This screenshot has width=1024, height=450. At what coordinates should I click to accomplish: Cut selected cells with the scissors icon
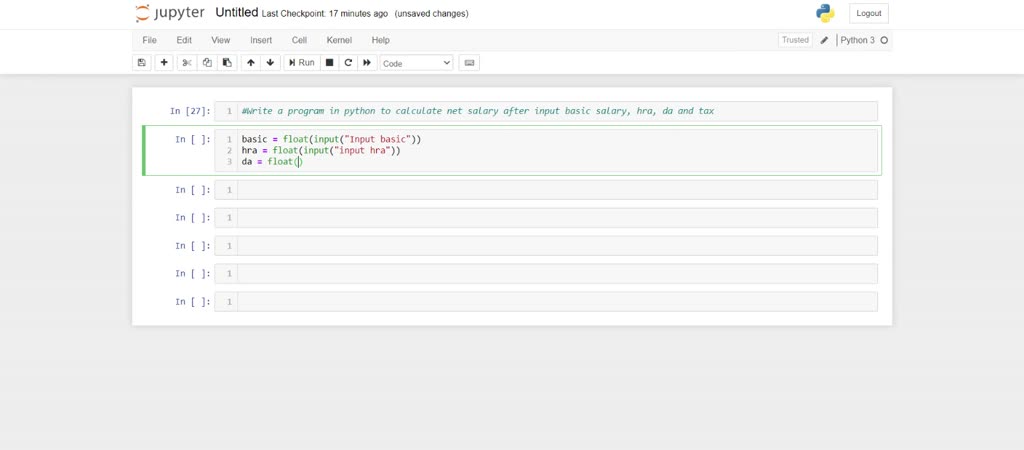187,63
